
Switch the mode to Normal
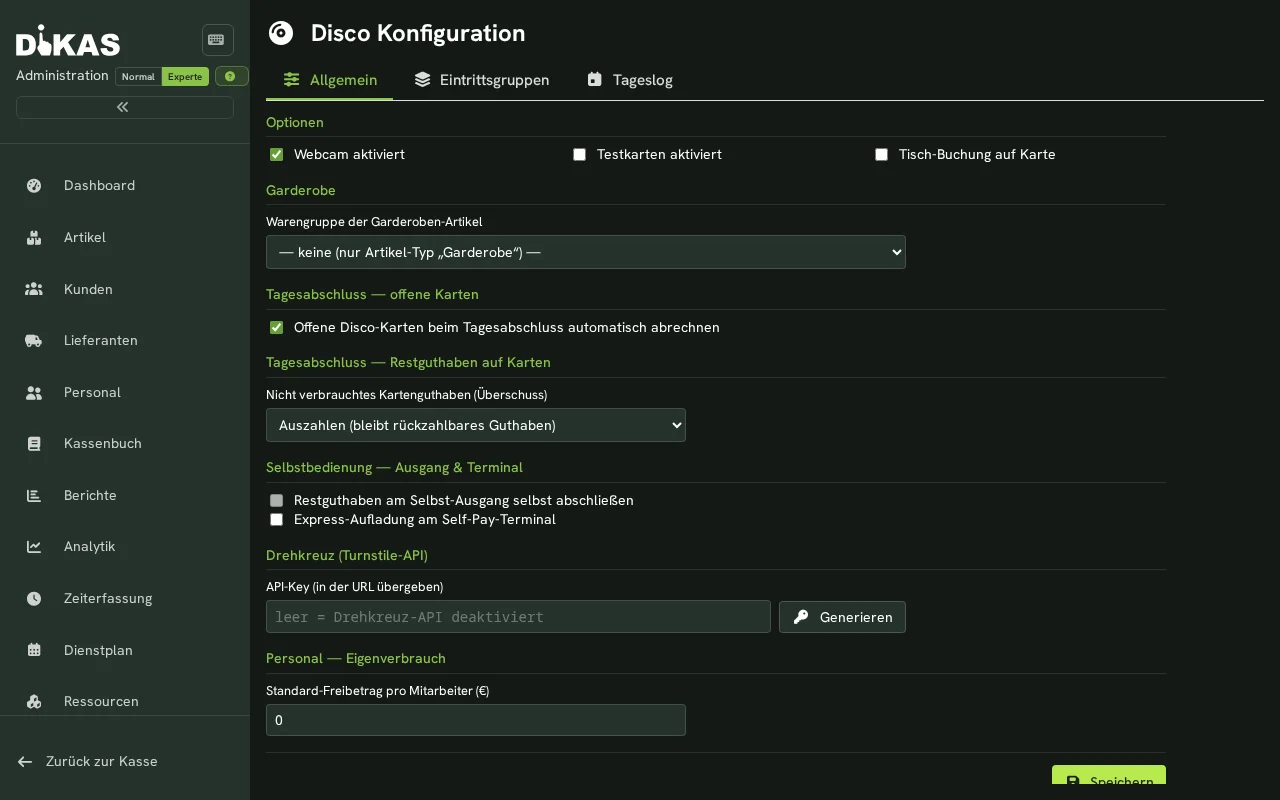[138, 77]
